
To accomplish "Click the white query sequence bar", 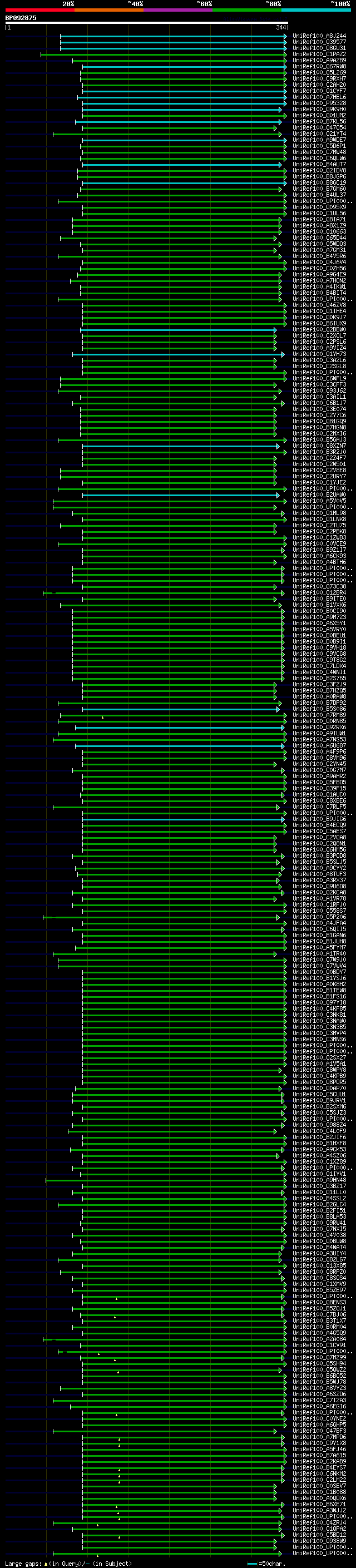I will point(147,23).
